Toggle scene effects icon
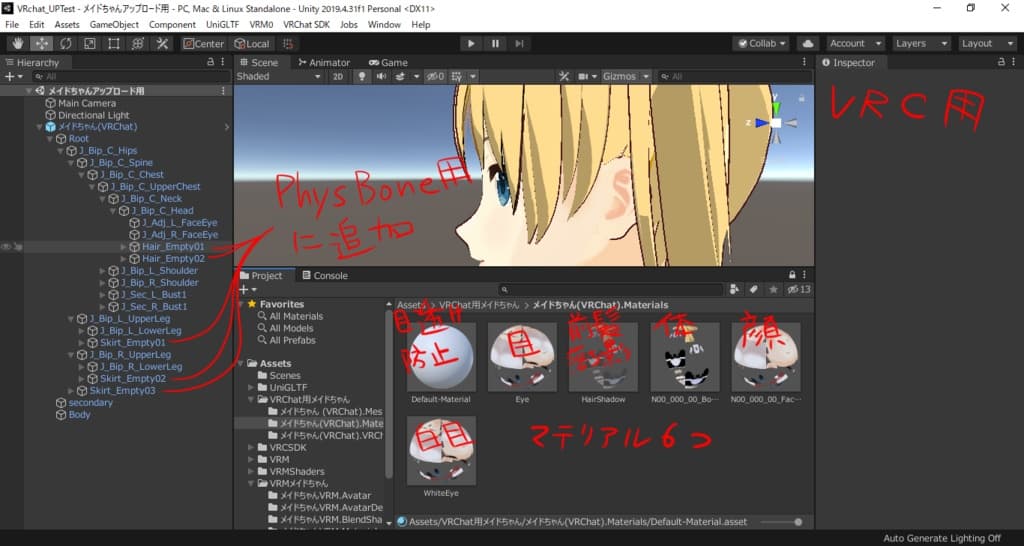The height and width of the screenshot is (546, 1024). point(400,76)
